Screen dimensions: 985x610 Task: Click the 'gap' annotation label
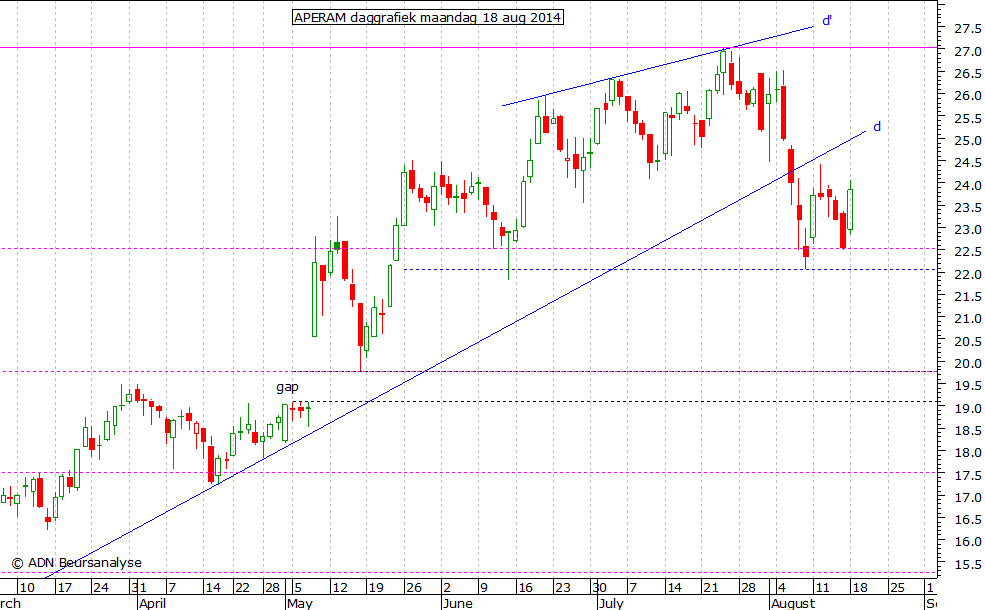coord(287,387)
